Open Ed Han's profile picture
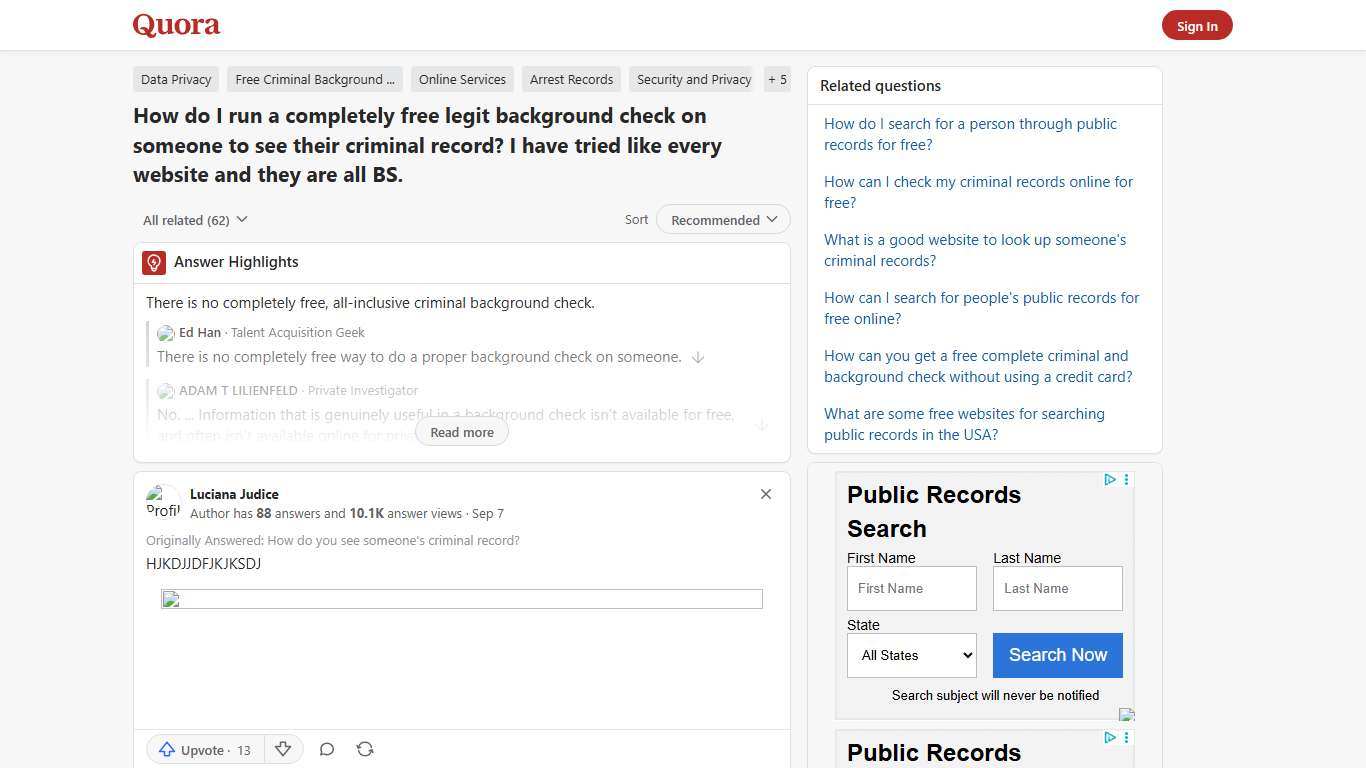Viewport: 1366px width, 768px height. pyautogui.click(x=166, y=332)
